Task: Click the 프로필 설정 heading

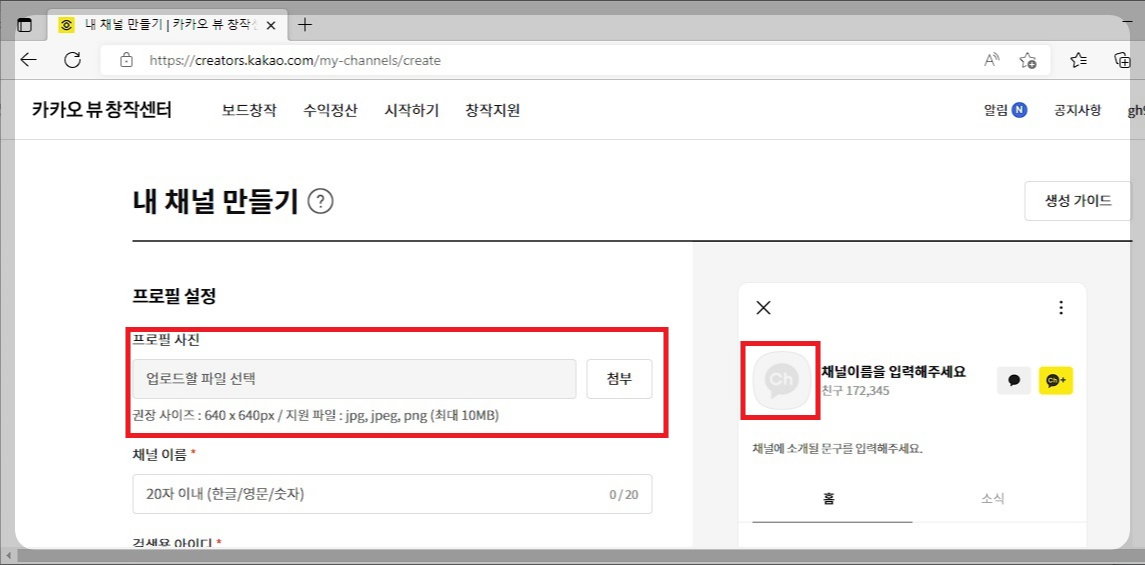Action: coord(175,296)
